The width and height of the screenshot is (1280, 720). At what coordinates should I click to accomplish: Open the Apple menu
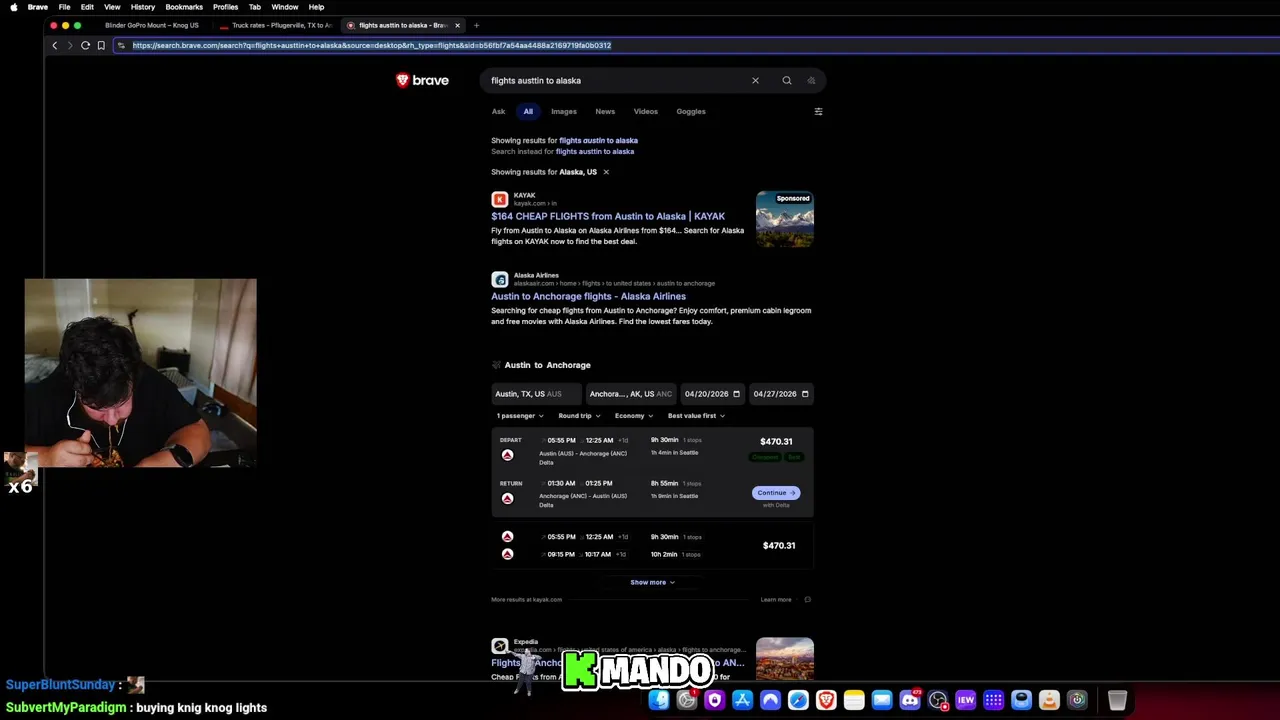13,7
